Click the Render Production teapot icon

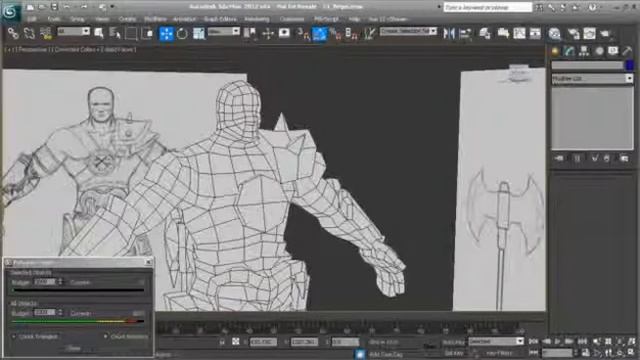pos(605,33)
